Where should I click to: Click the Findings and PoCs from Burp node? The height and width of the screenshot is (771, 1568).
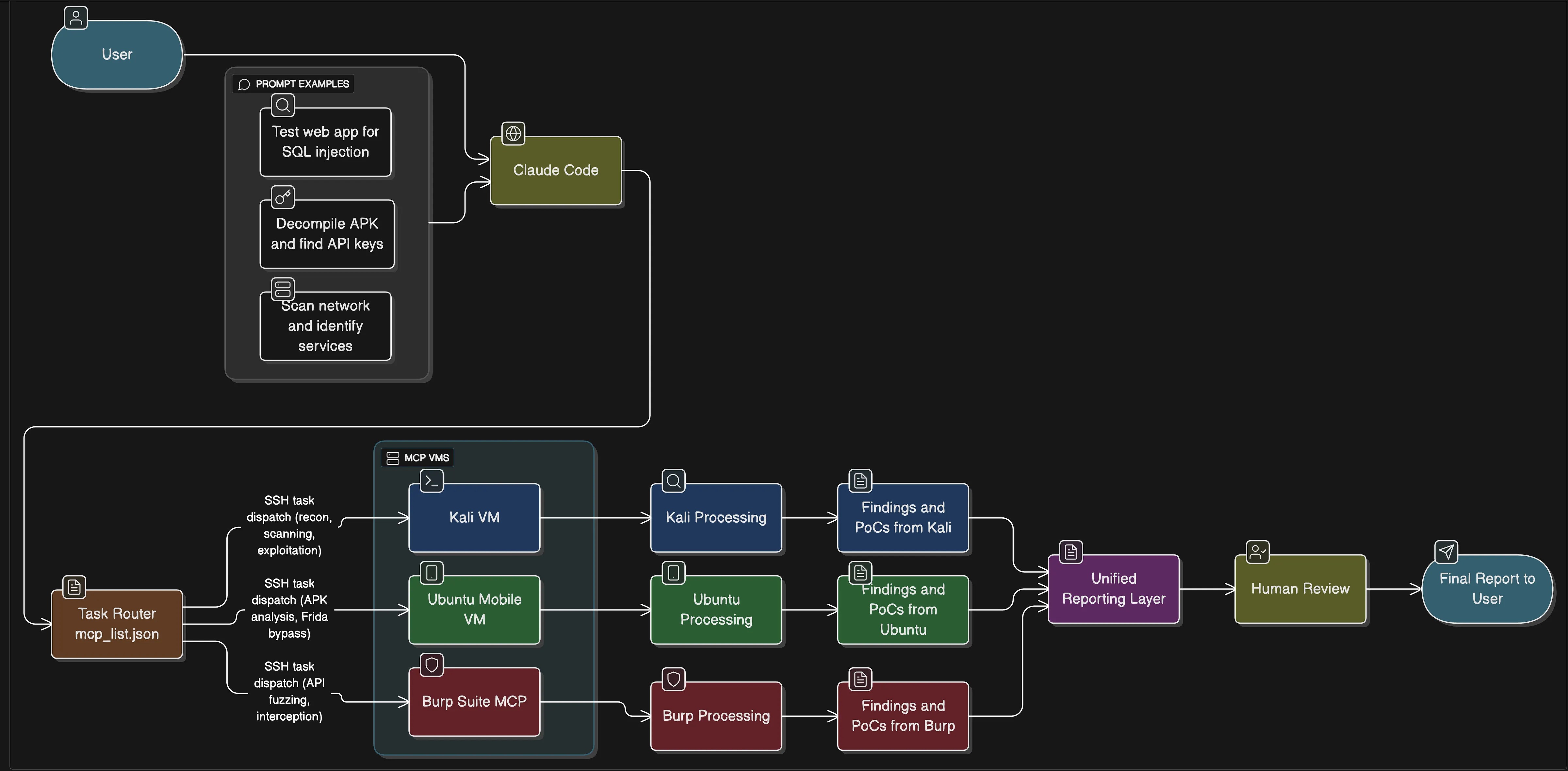click(x=903, y=715)
